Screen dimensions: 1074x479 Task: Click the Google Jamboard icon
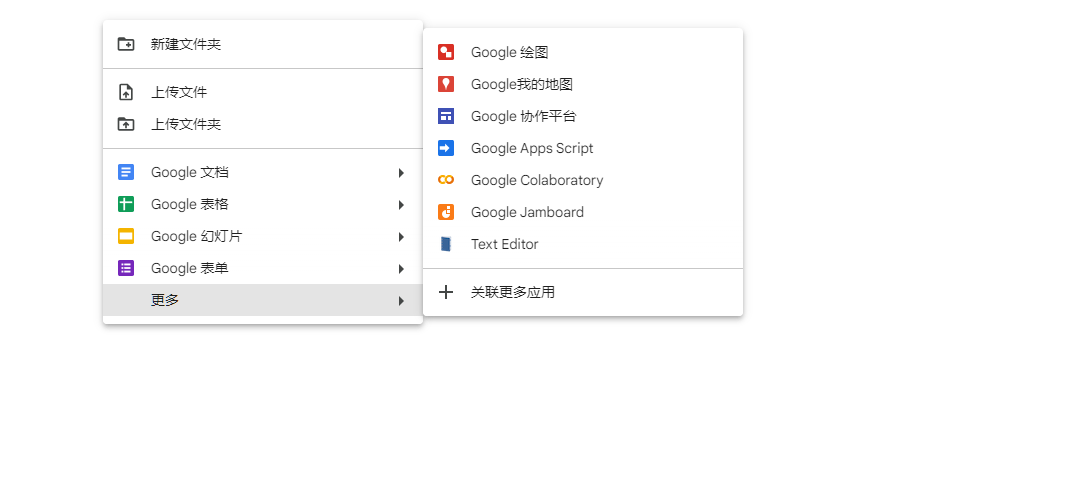(446, 212)
